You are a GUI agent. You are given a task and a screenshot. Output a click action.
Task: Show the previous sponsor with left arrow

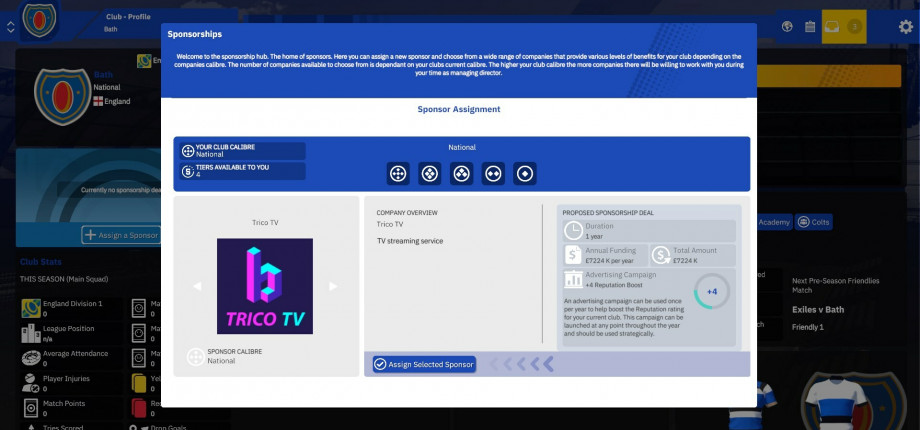(197, 286)
